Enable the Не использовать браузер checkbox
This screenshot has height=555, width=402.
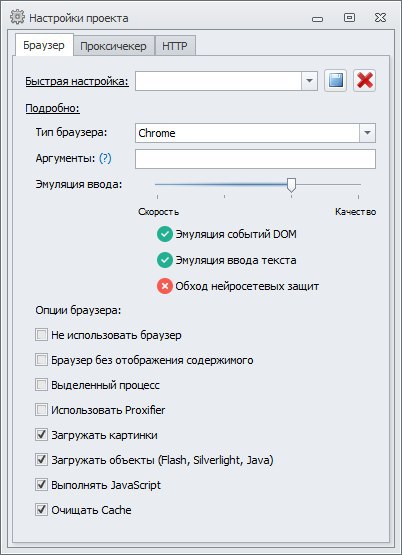[41, 335]
